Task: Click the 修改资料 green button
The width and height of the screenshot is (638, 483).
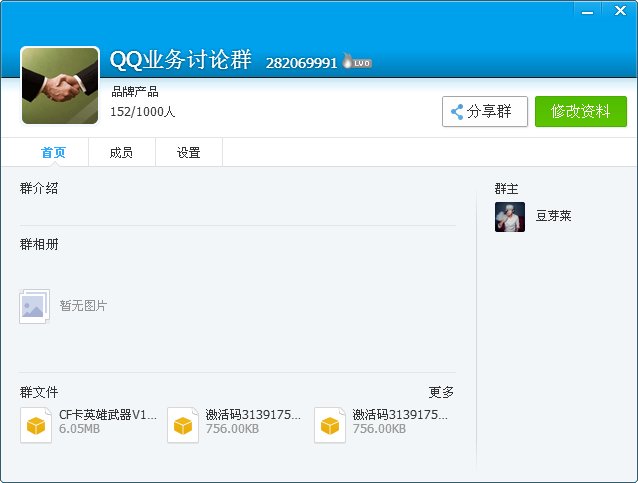Action: (581, 111)
